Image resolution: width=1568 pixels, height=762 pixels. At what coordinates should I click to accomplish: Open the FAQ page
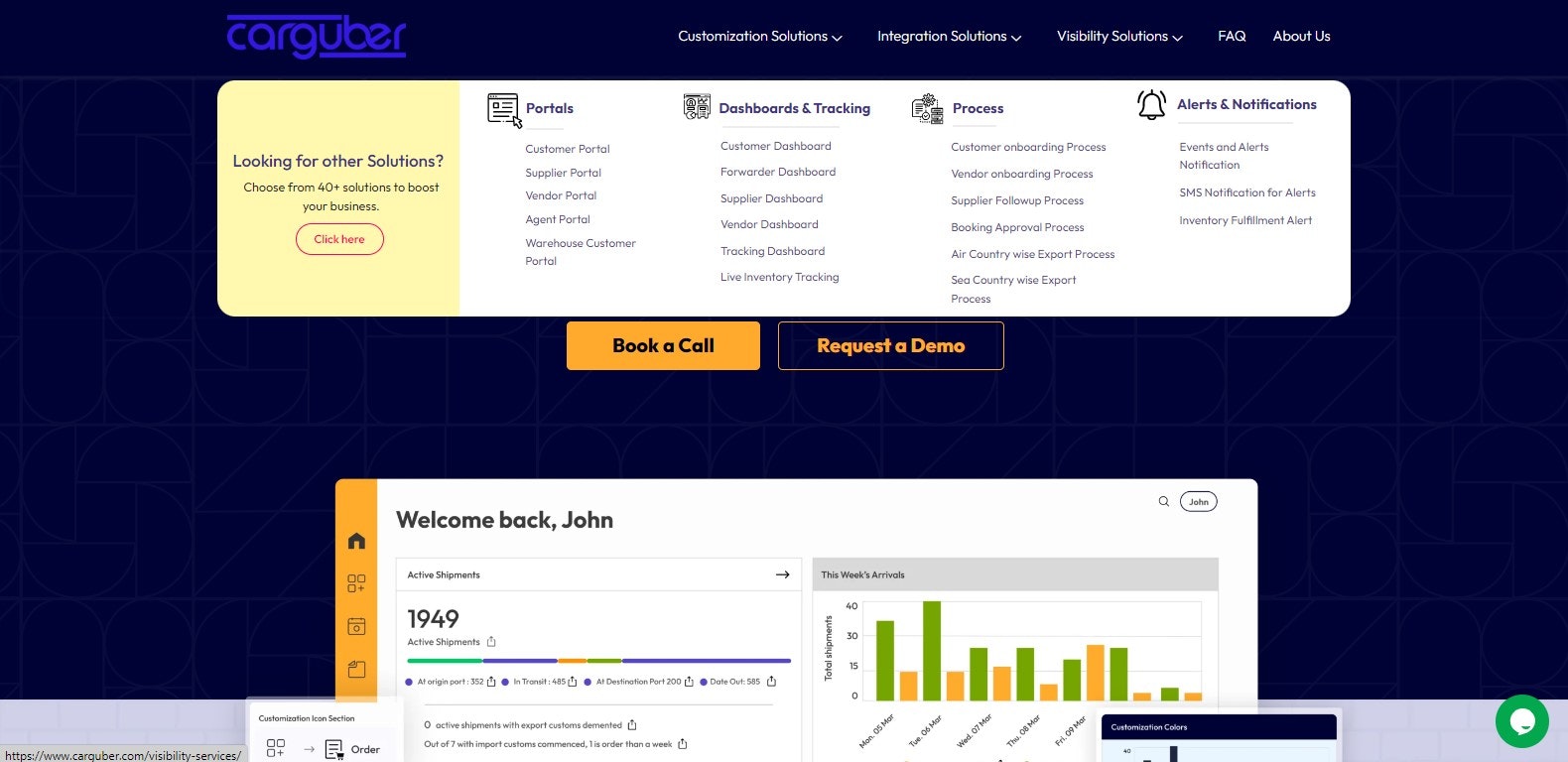[1232, 37]
